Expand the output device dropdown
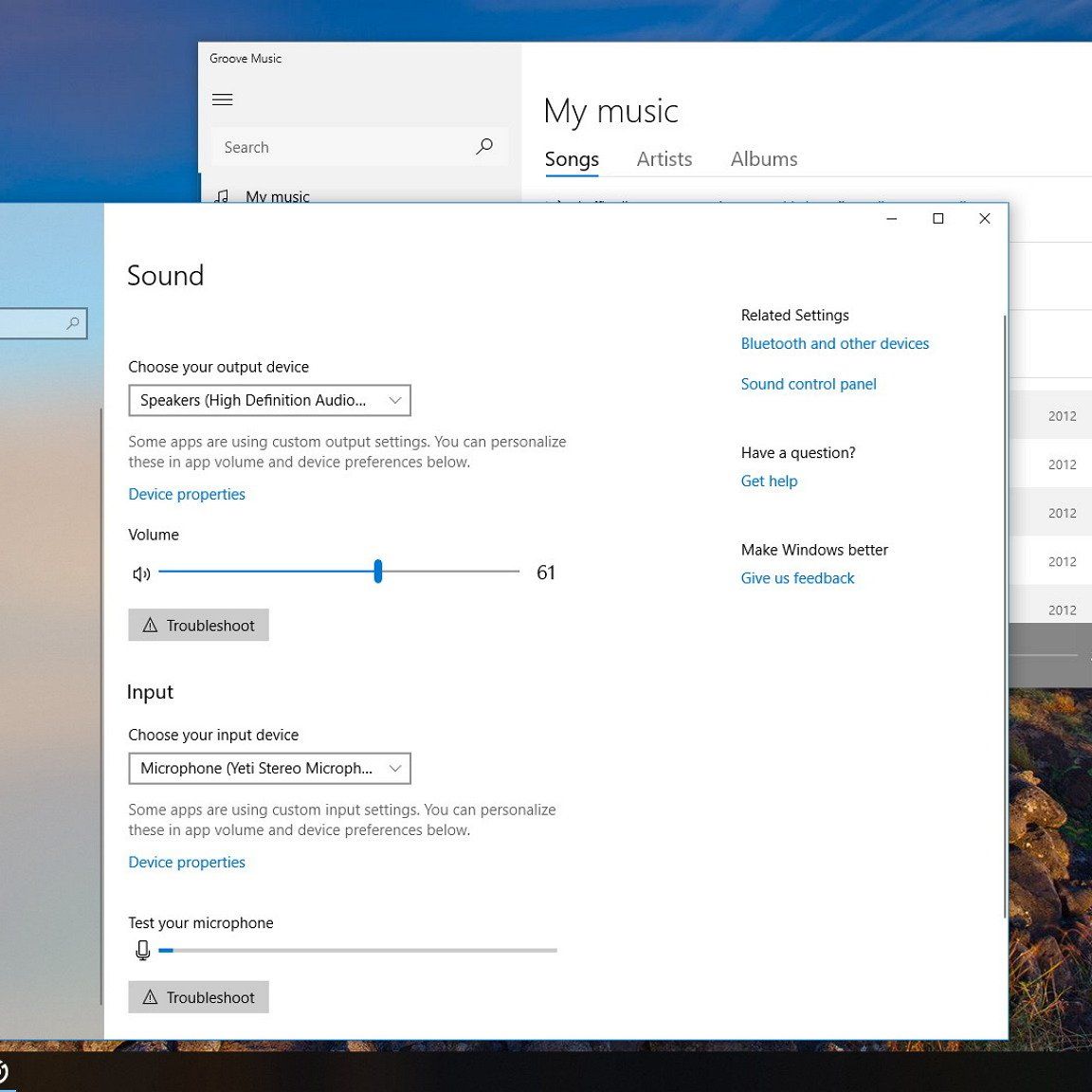This screenshot has height=1092, width=1092. pos(269,401)
